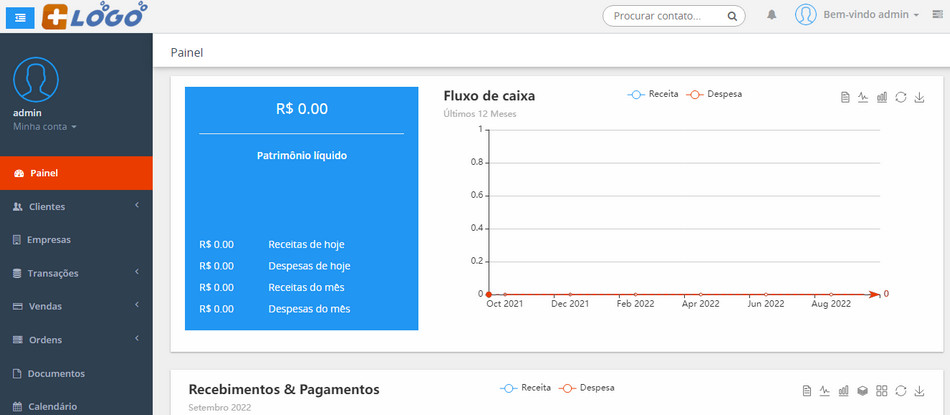Click the Painel breadcrumb title

click(x=187, y=53)
